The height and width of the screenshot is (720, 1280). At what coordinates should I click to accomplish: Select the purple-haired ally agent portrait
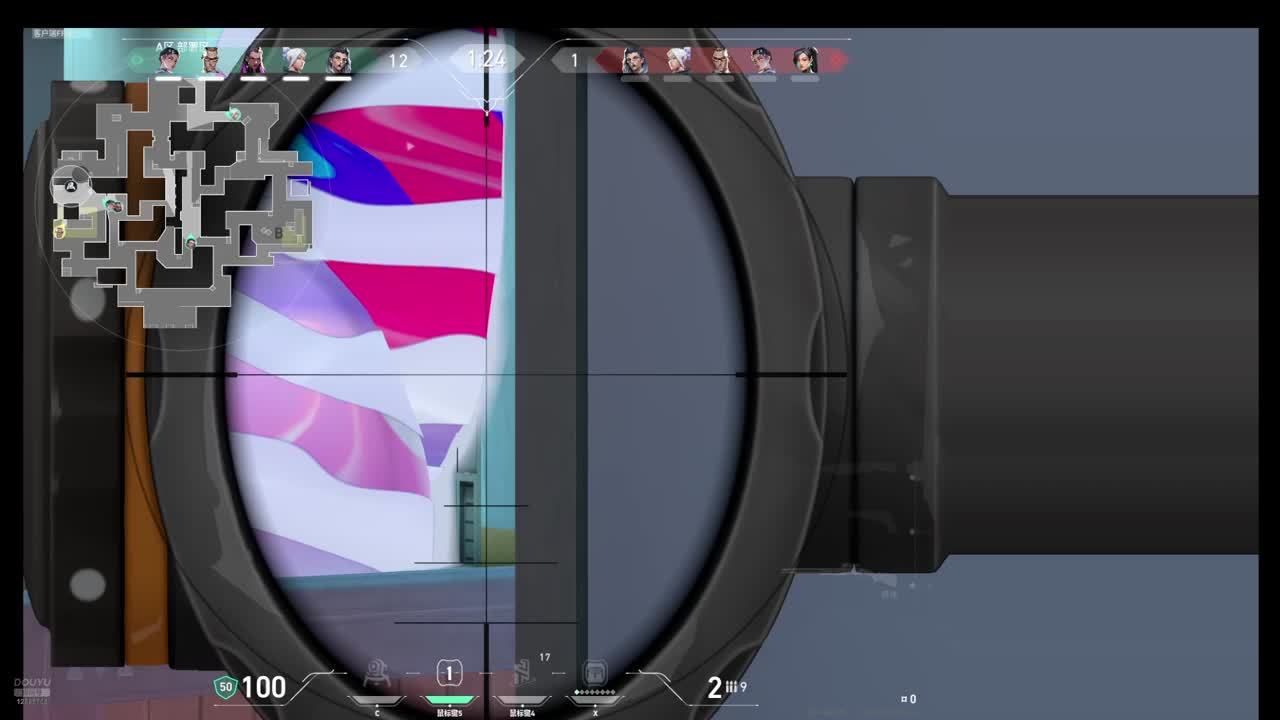click(253, 60)
